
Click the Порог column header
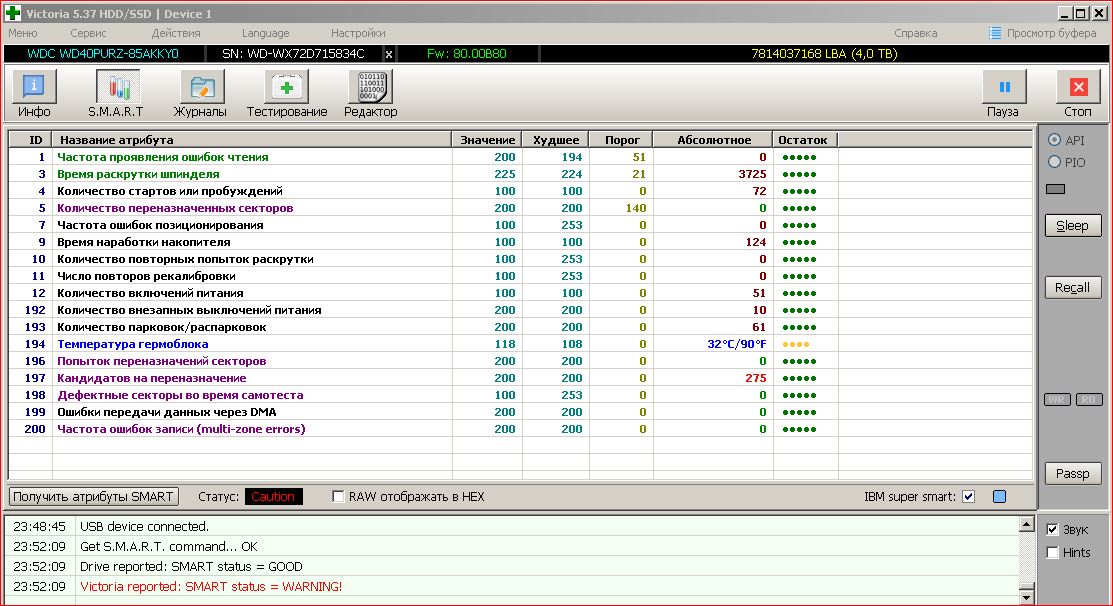pos(621,140)
